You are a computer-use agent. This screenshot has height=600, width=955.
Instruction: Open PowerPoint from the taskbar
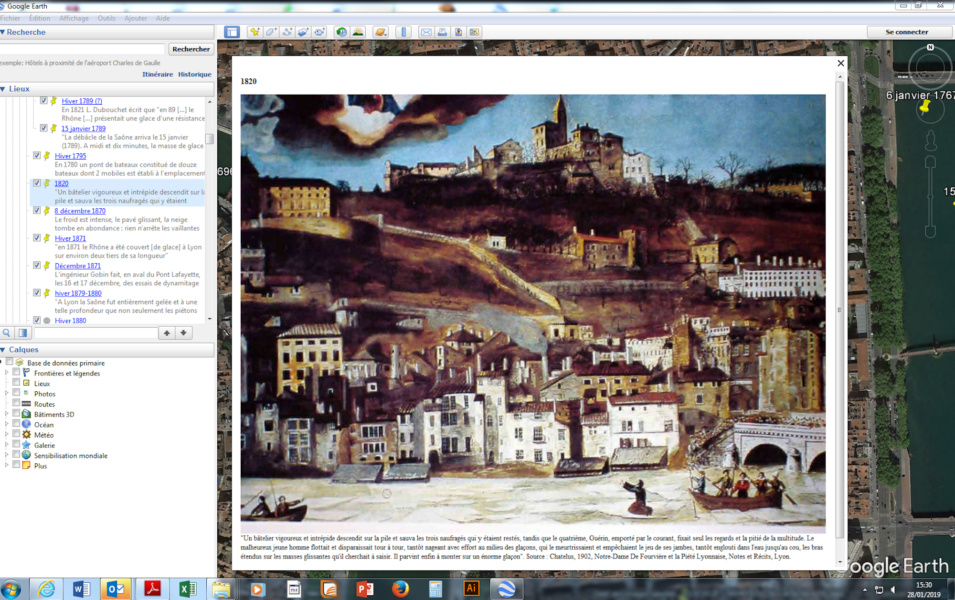click(x=364, y=588)
